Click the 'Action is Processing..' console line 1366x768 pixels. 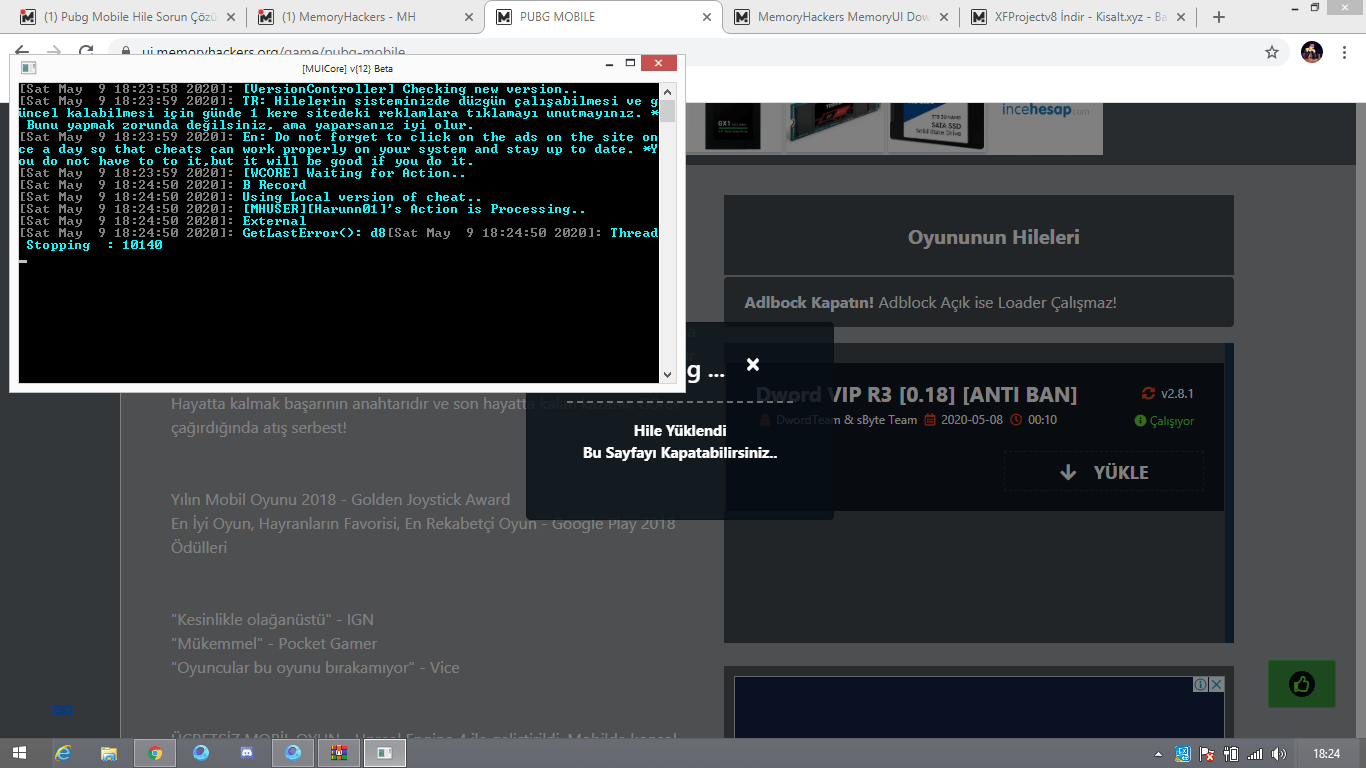tap(302, 209)
